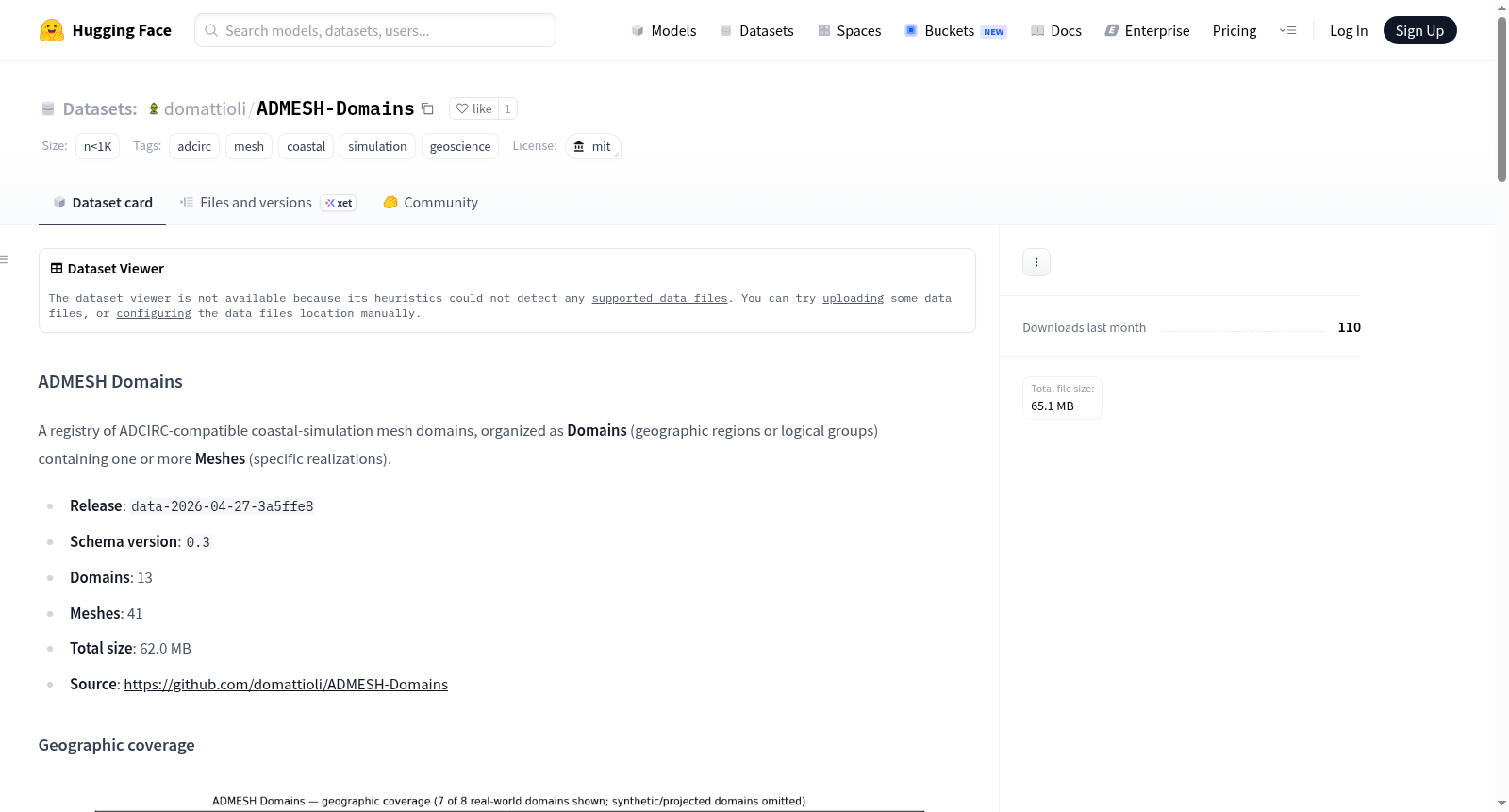This screenshot has width=1509, height=812.
Task: Copy dataset name with the copy icon
Action: [427, 108]
